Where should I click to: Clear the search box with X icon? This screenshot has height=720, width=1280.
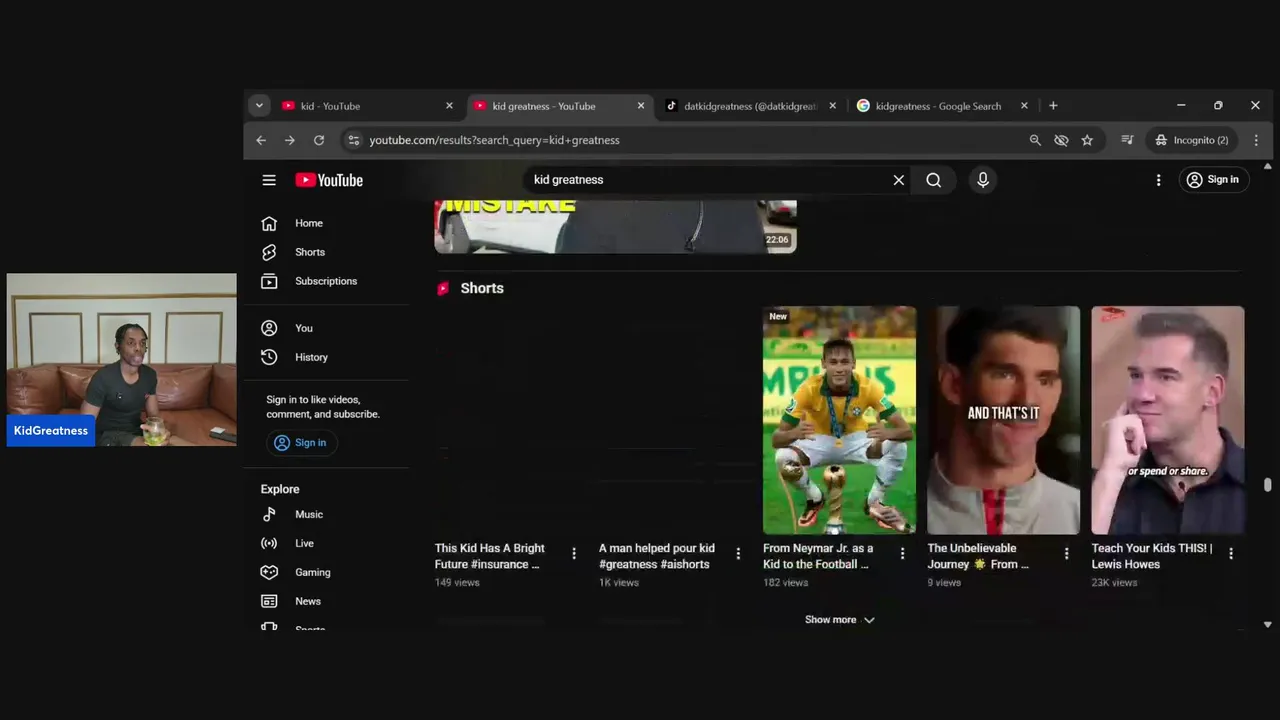pos(899,180)
